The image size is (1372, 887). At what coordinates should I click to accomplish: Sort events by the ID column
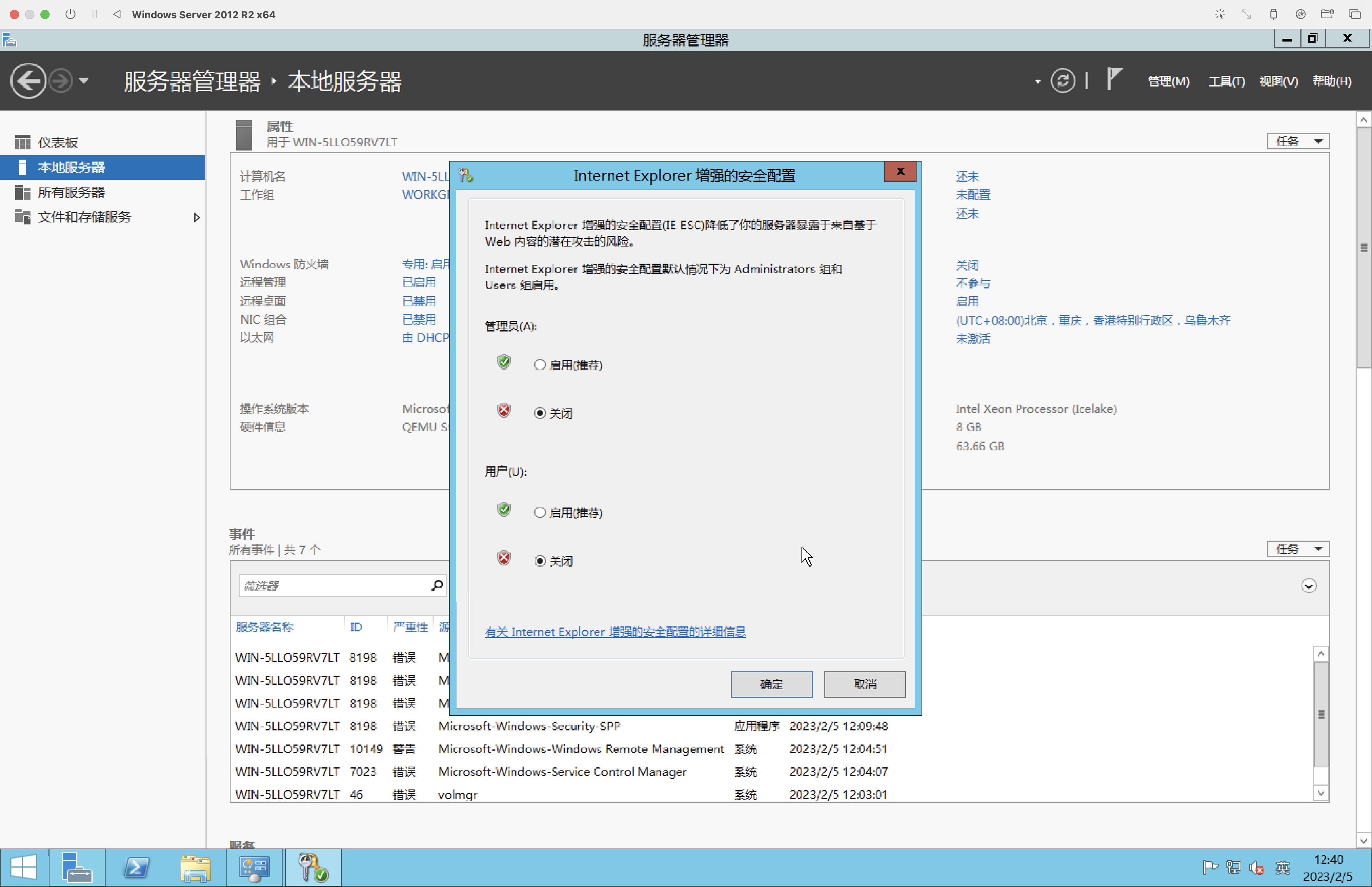pos(356,627)
